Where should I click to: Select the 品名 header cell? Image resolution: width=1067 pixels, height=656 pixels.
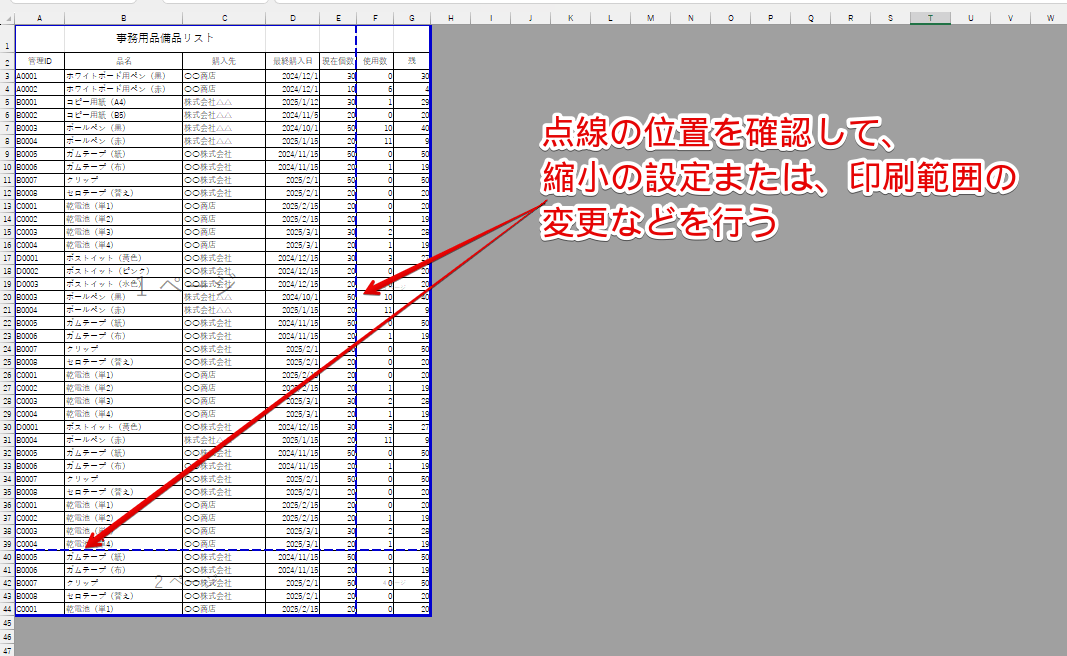(123, 58)
